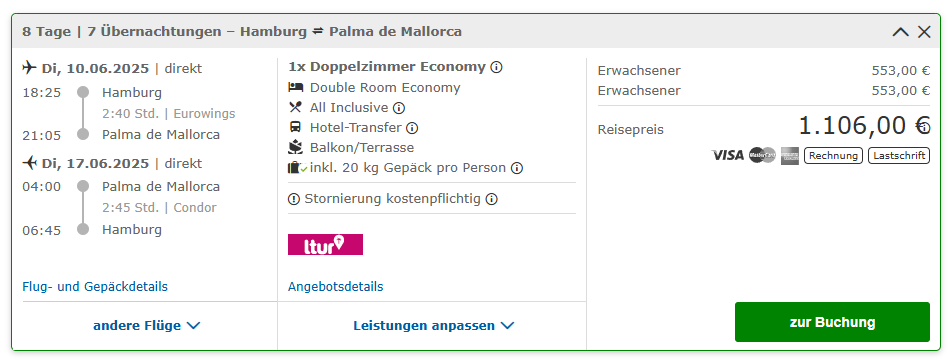This screenshot has width=951, height=363.
Task: Click the warning icon before Stornierung kostenpflichtig
Action: (294, 199)
